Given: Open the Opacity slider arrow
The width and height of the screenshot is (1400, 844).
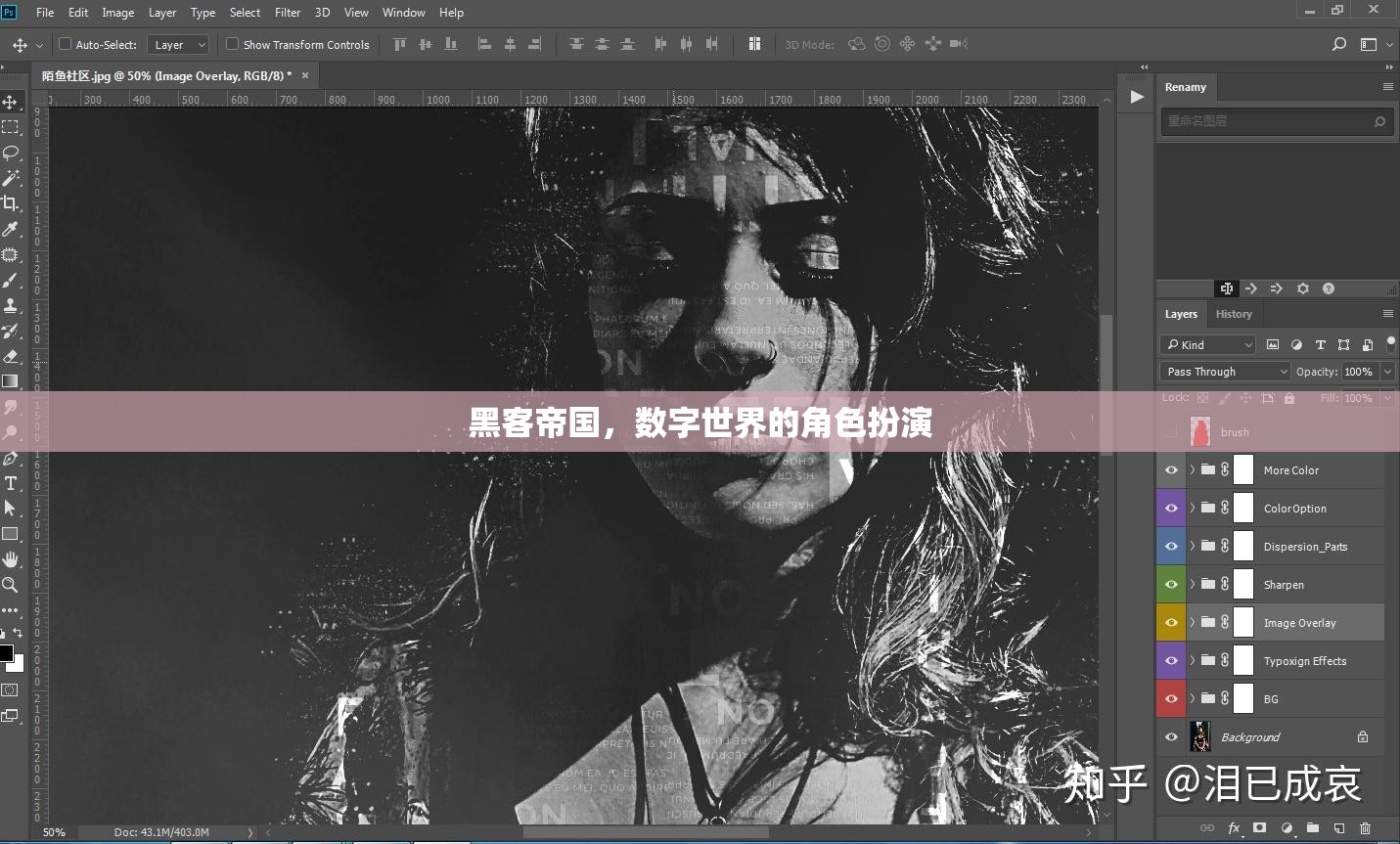Looking at the screenshot, I should tap(1387, 372).
